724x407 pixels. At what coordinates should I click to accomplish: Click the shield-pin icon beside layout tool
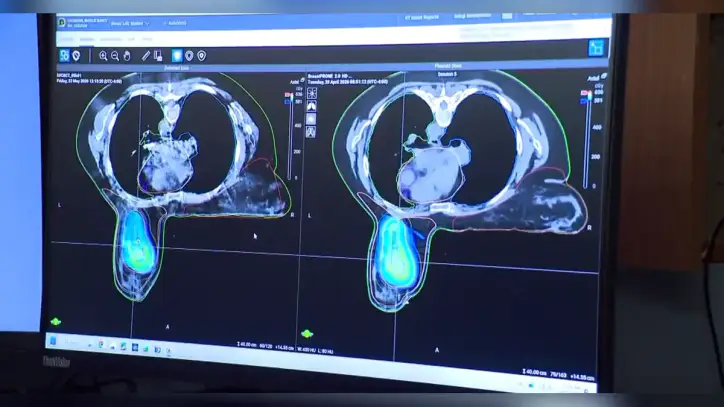point(77,56)
